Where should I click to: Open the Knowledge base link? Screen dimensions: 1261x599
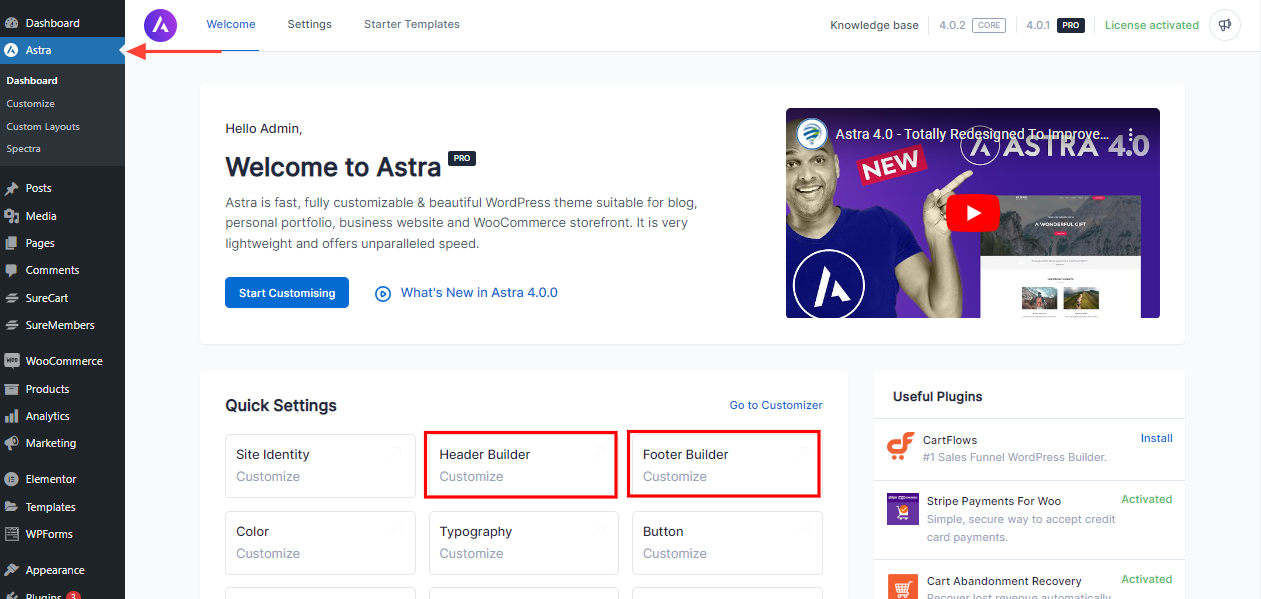(x=874, y=25)
